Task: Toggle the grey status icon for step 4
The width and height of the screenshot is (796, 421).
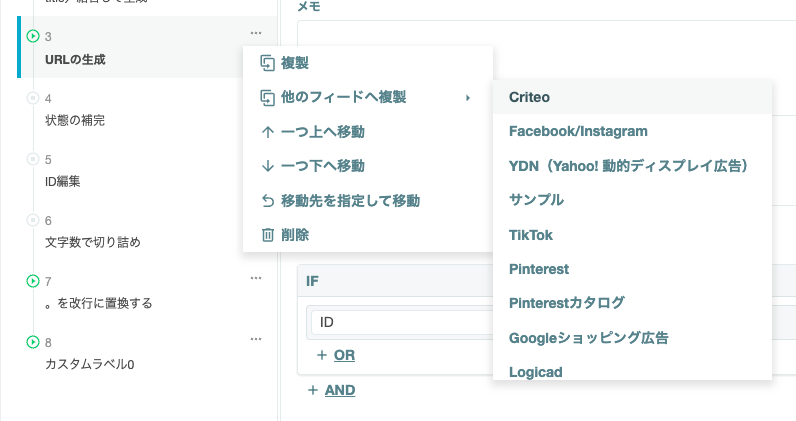Action: coord(32,98)
